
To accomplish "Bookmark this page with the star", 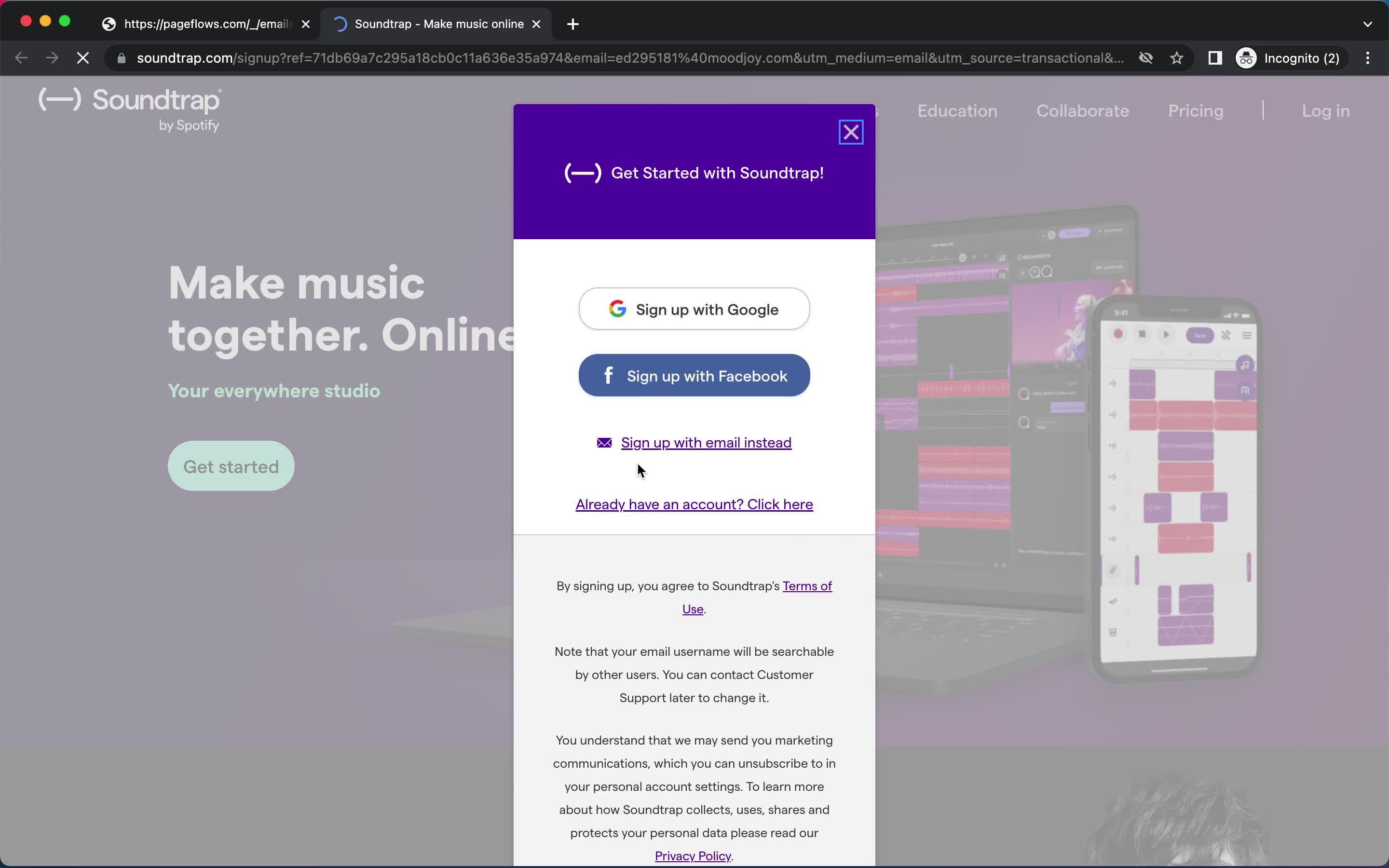I will coord(1177,58).
